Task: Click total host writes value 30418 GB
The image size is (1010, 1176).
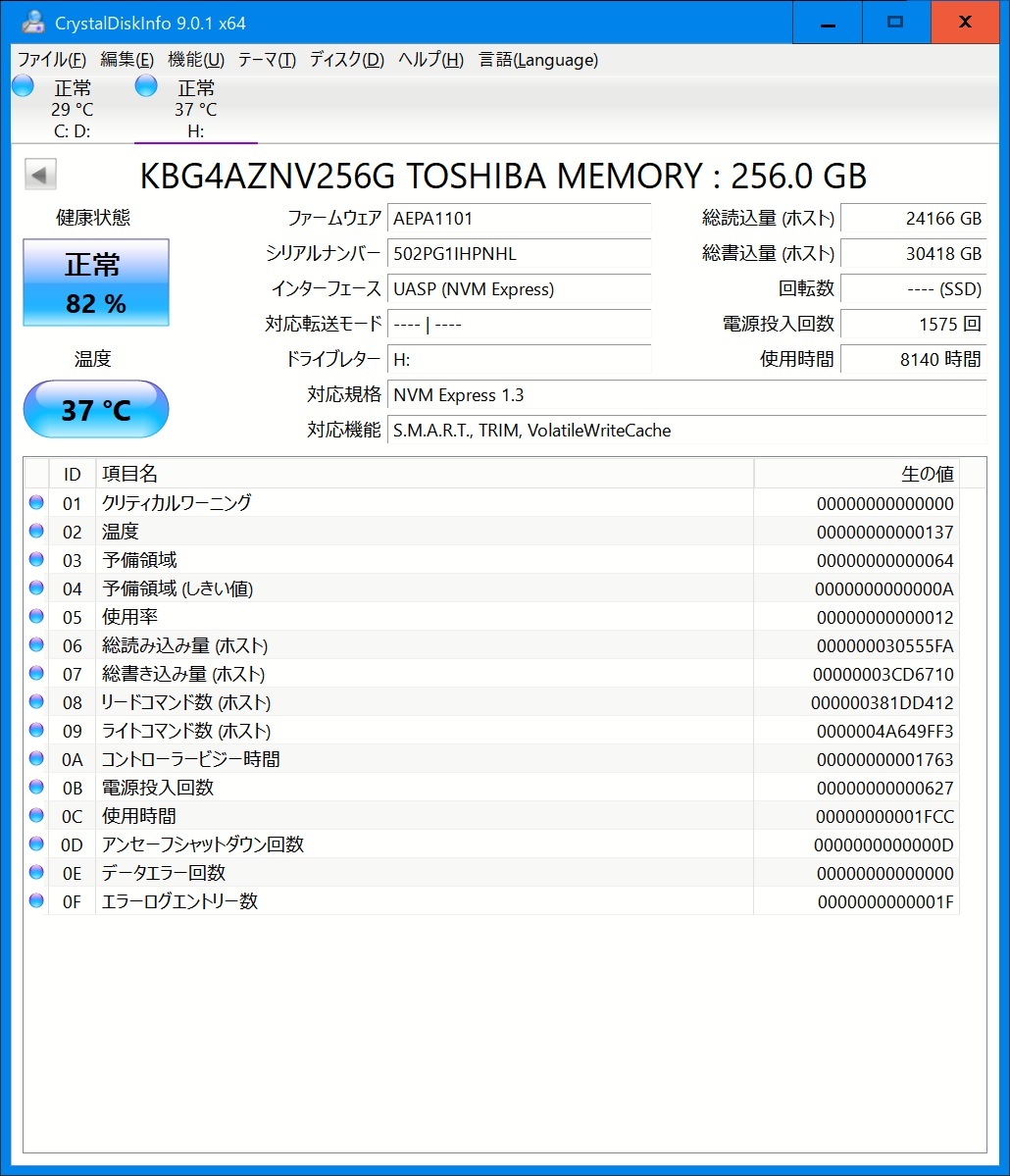Action: pyautogui.click(x=913, y=253)
